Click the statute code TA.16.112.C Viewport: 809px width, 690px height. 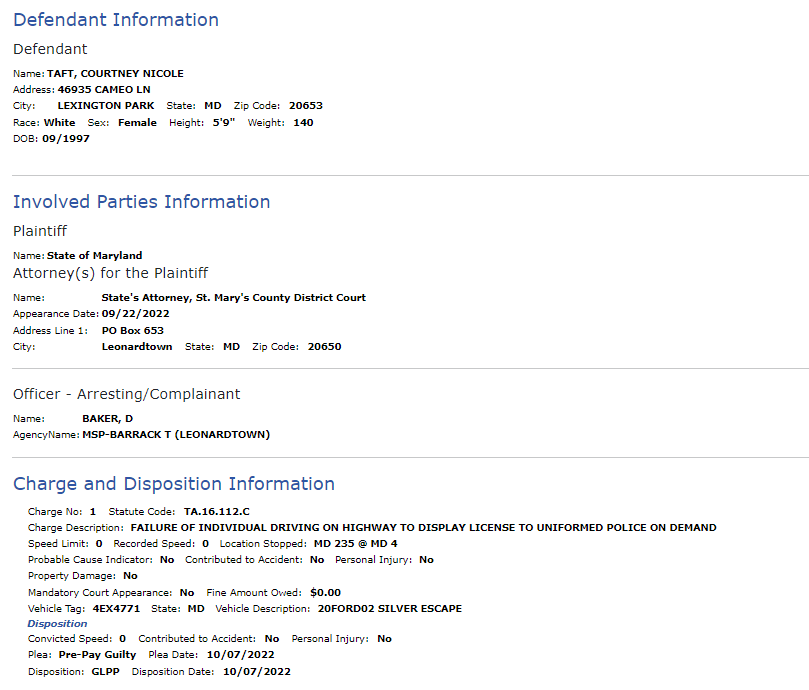[x=217, y=511]
